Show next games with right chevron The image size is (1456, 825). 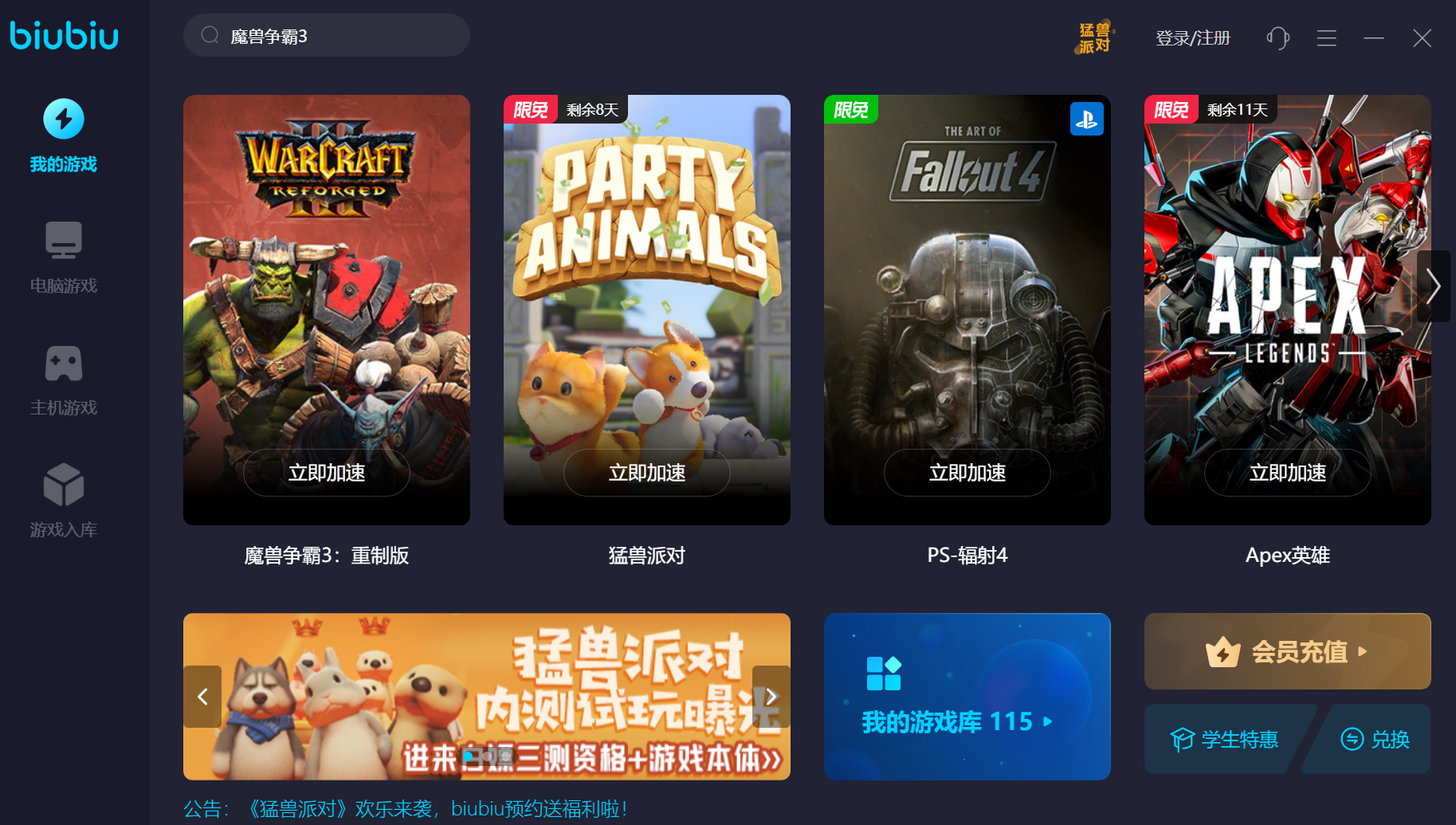(x=1433, y=286)
